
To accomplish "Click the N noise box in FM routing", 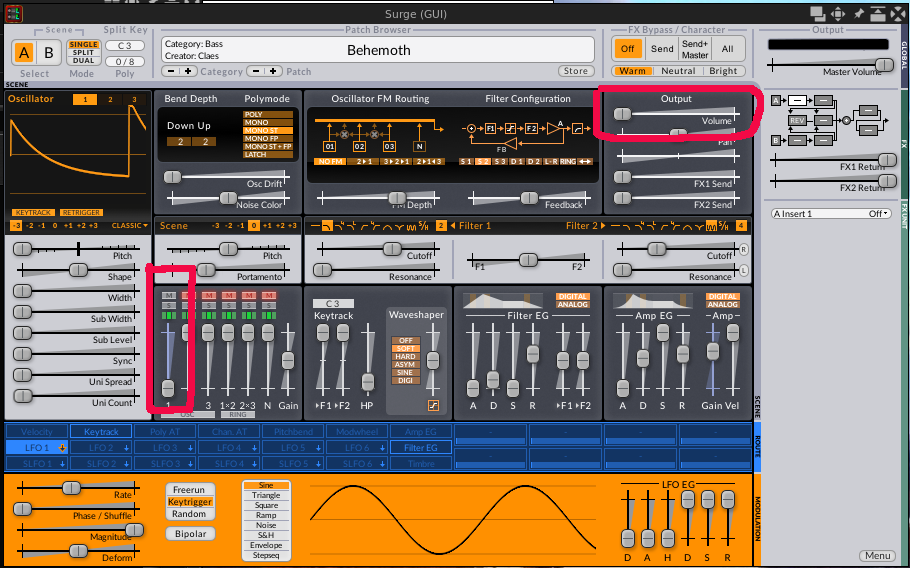I will click(x=420, y=146).
